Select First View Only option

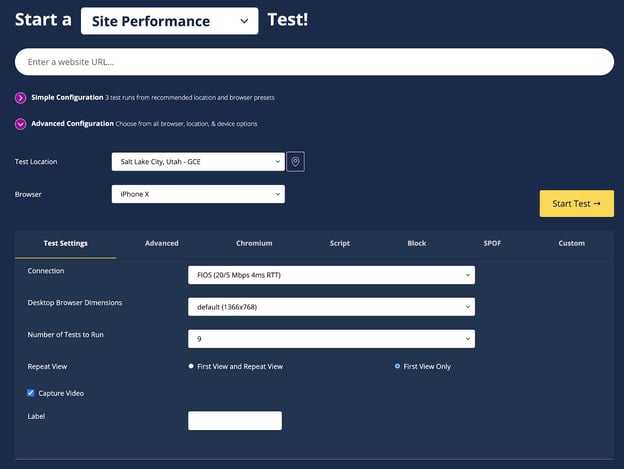pos(398,367)
